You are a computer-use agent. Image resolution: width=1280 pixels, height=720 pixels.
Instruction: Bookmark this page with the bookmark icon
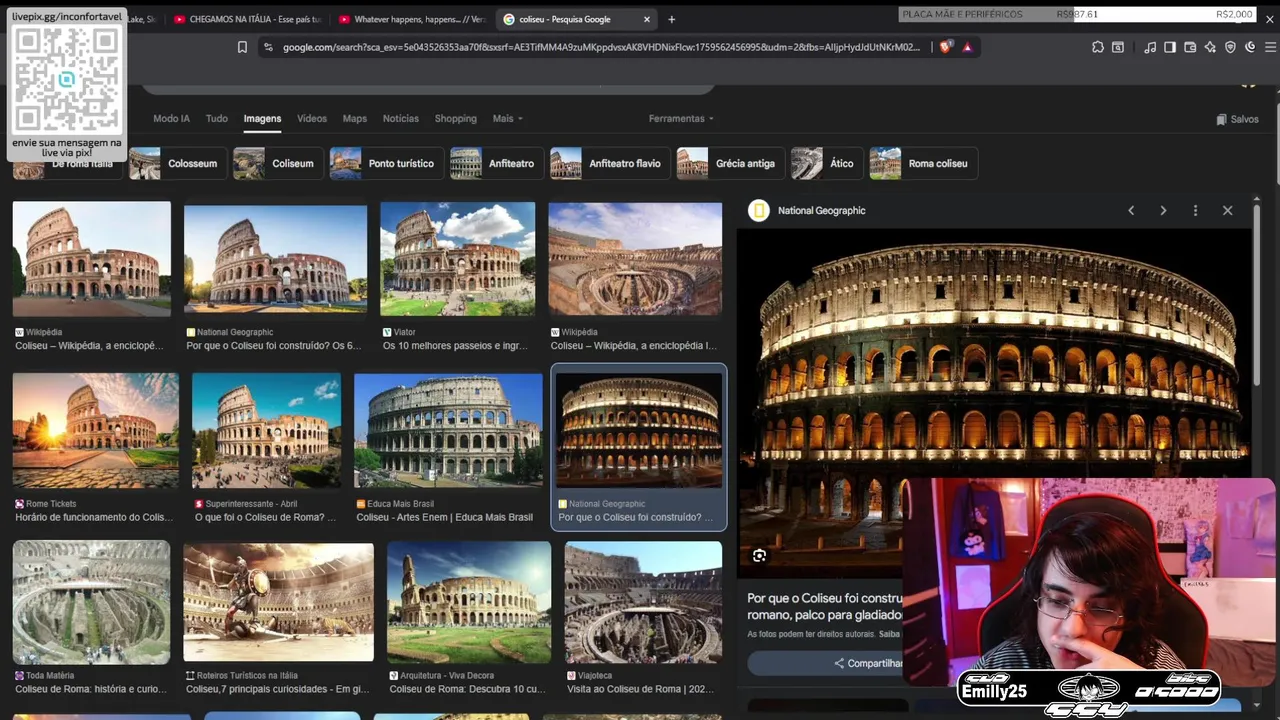click(x=242, y=47)
